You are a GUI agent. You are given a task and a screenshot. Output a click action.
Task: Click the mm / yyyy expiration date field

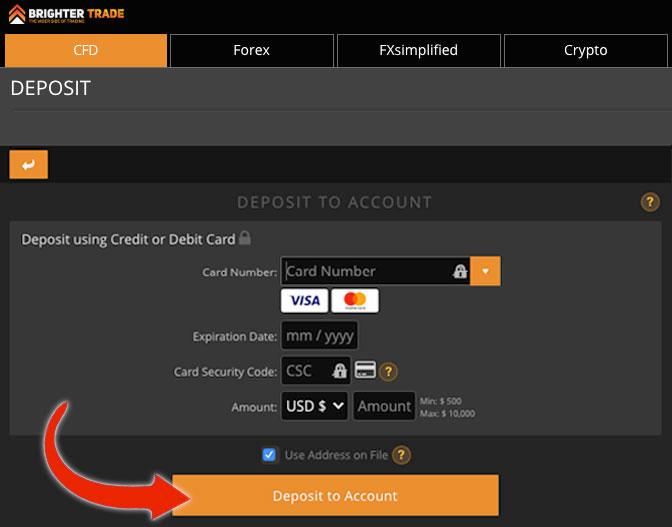(x=319, y=335)
